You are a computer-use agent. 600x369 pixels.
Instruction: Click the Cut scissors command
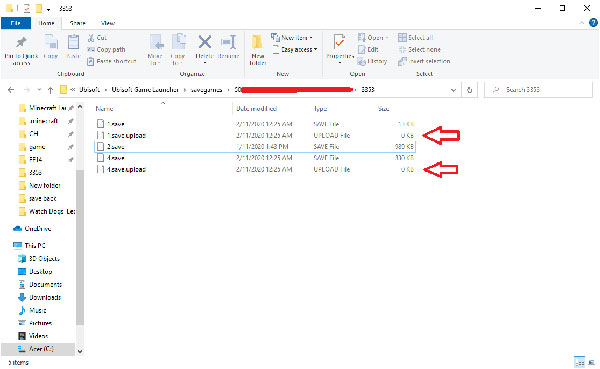click(x=97, y=38)
